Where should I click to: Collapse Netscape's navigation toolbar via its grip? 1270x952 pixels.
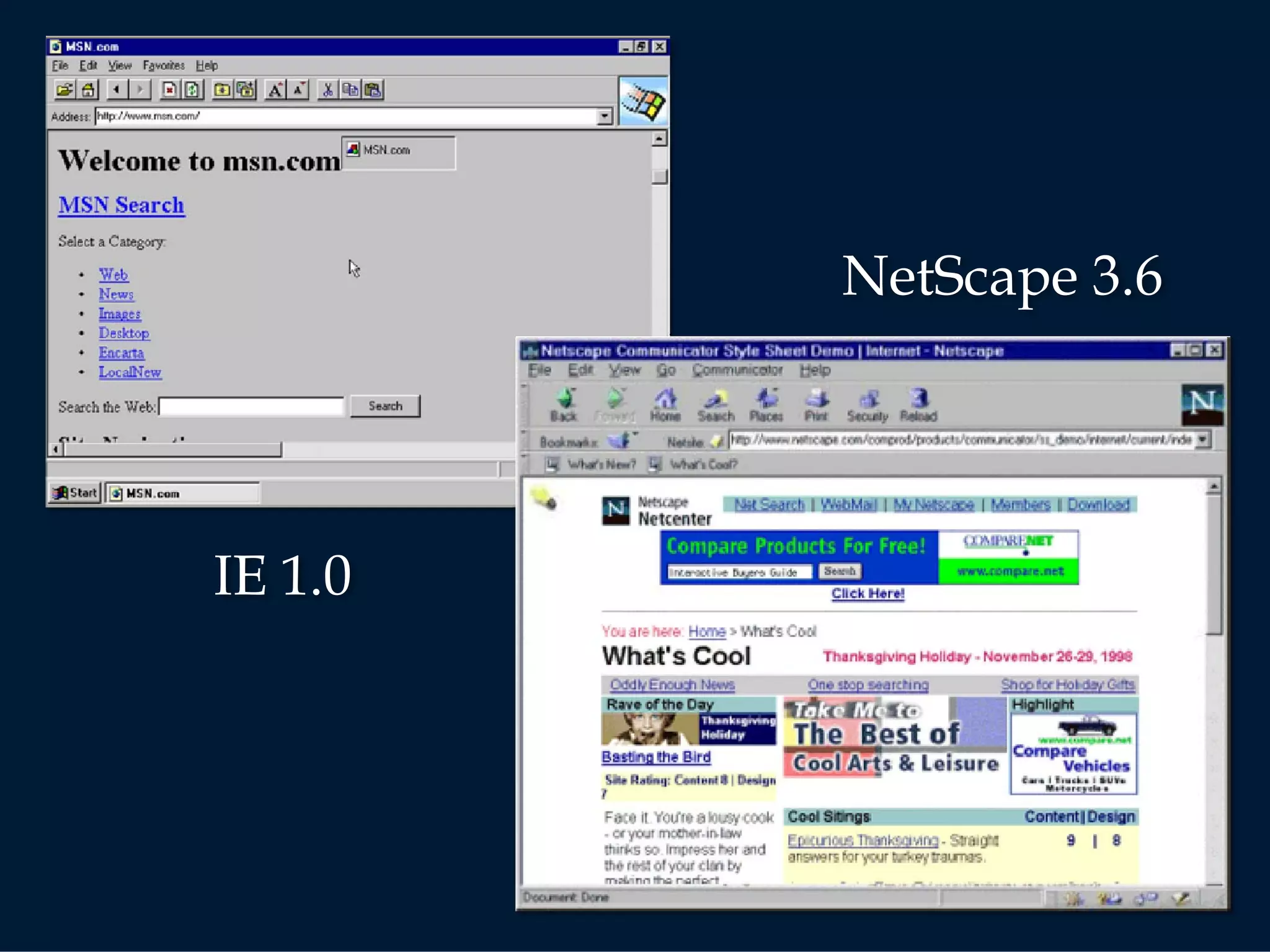coord(525,405)
